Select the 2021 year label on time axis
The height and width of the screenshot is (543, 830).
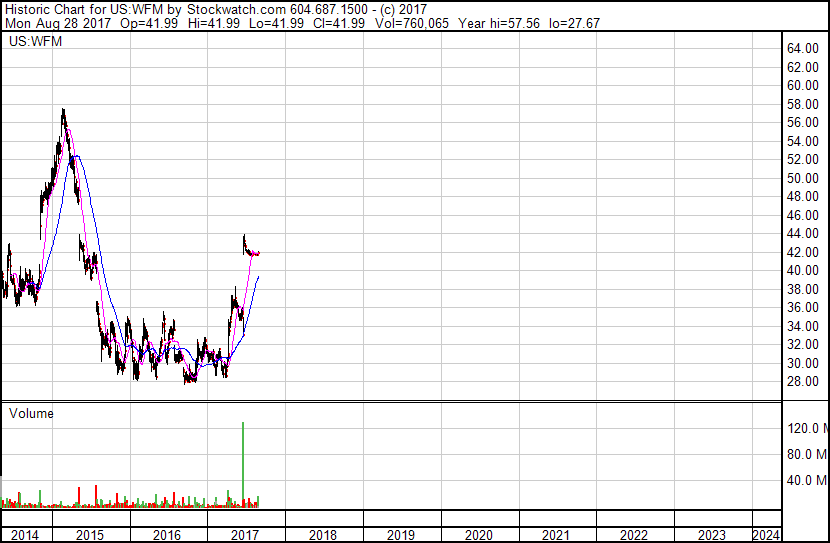pos(556,535)
